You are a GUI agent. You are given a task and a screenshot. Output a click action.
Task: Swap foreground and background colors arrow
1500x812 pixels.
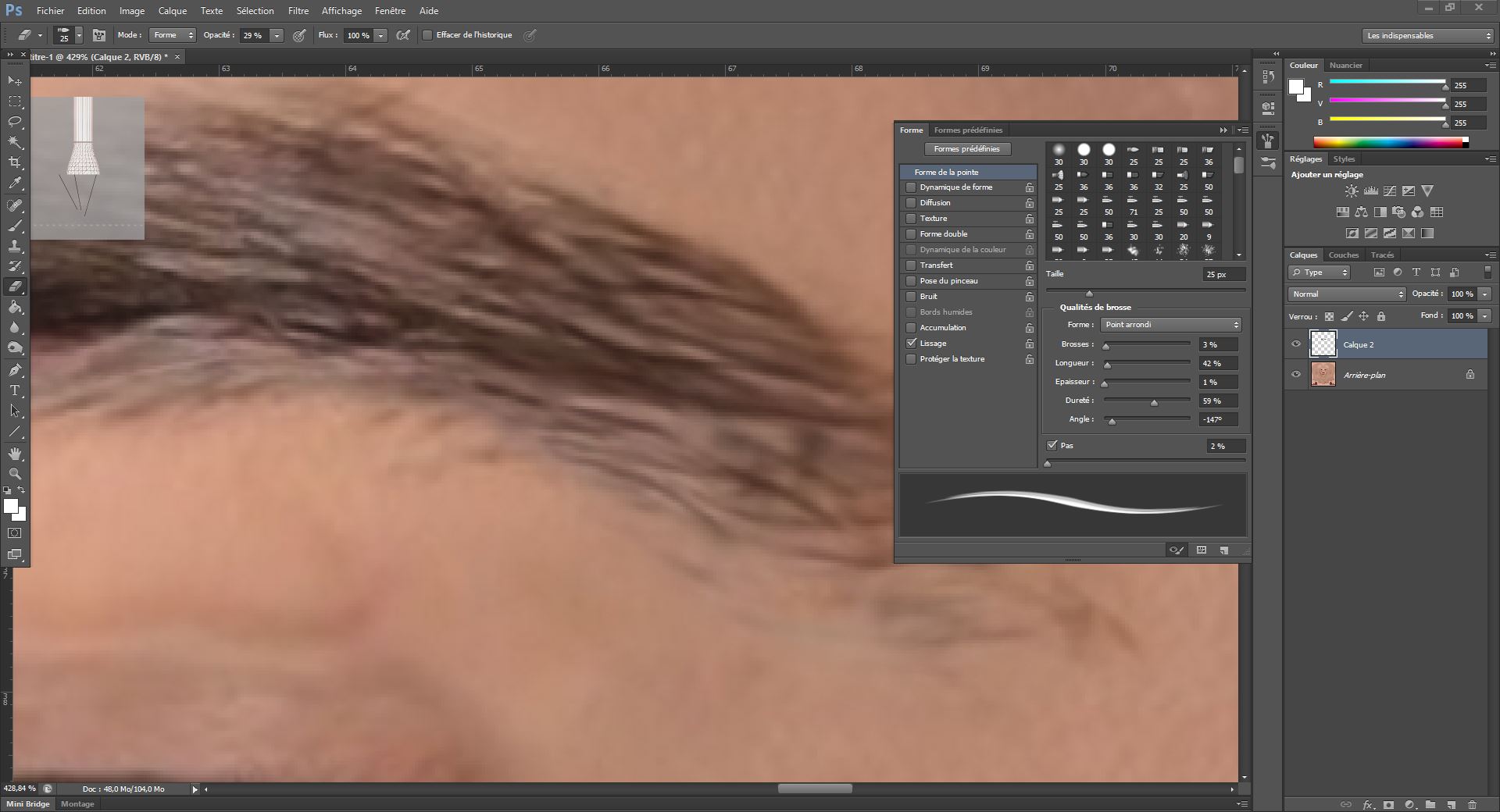pos(22,490)
